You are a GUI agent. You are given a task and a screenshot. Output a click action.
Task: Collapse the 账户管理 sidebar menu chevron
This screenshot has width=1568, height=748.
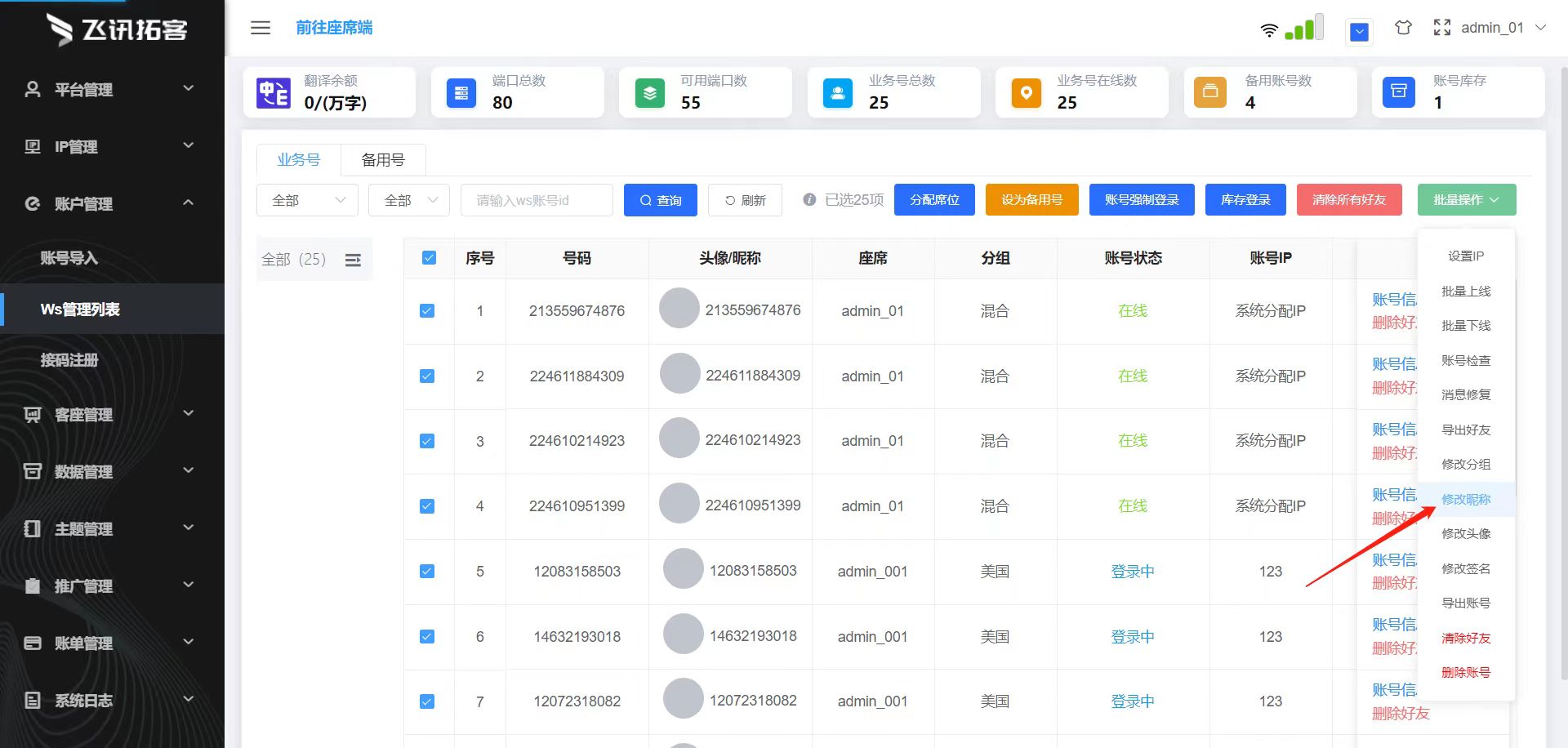[189, 203]
